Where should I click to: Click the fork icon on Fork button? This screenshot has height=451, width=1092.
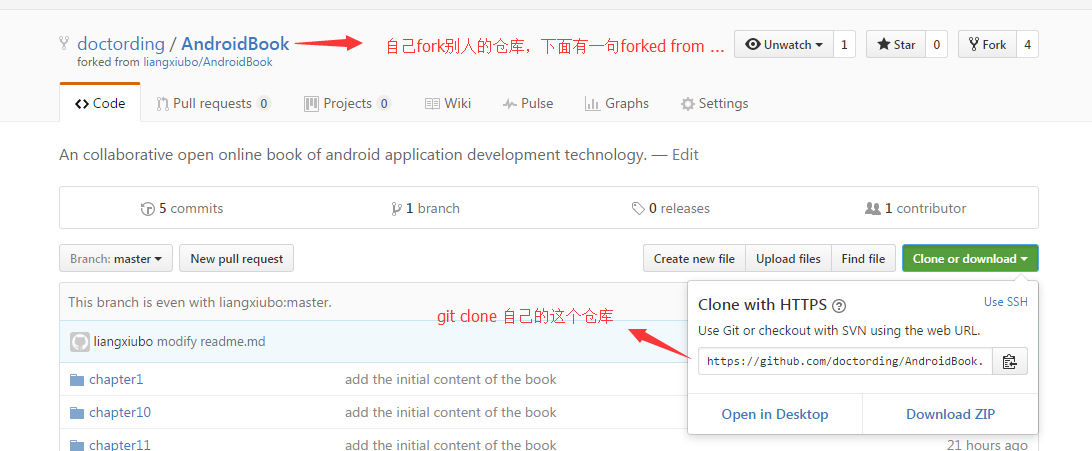click(x=974, y=45)
